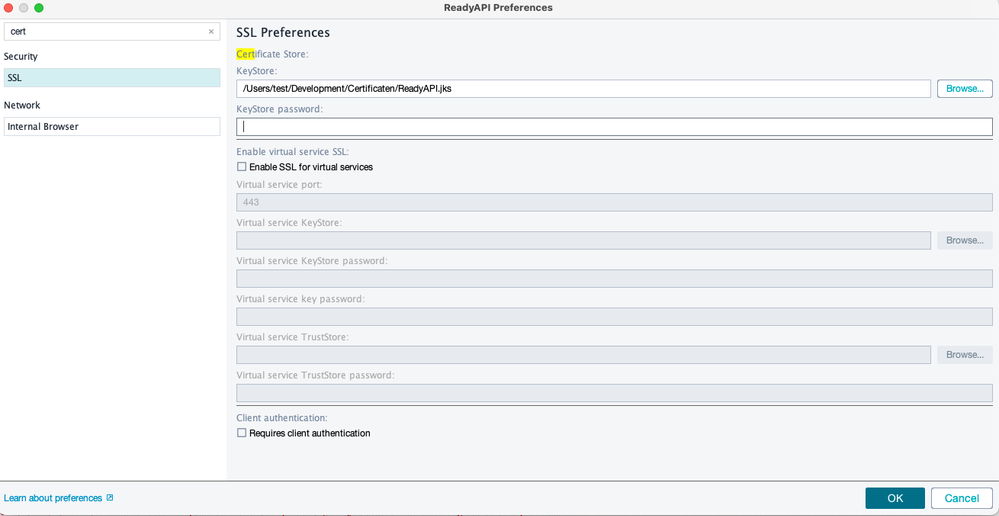Screen dimensions: 999x516
Task: Enable SSL for virtual services checkbox
Action: pyautogui.click(x=241, y=167)
